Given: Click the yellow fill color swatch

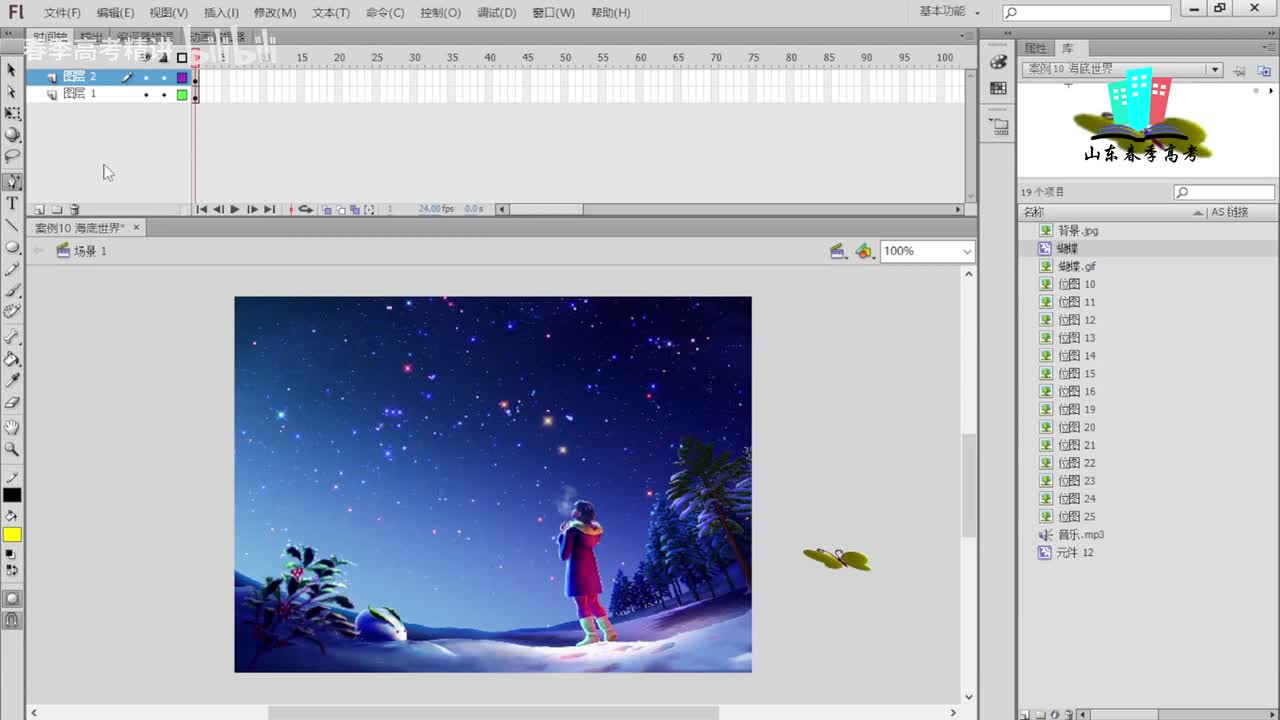Looking at the screenshot, I should [x=12, y=535].
